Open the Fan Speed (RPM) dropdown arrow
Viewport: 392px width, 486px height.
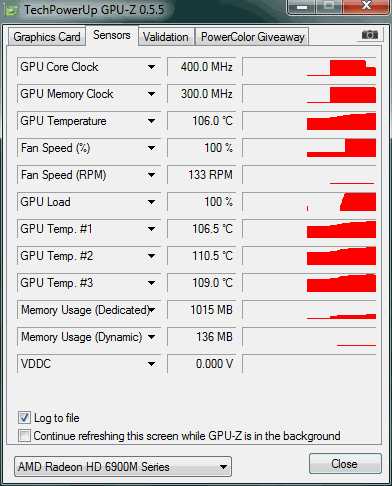pos(151,175)
